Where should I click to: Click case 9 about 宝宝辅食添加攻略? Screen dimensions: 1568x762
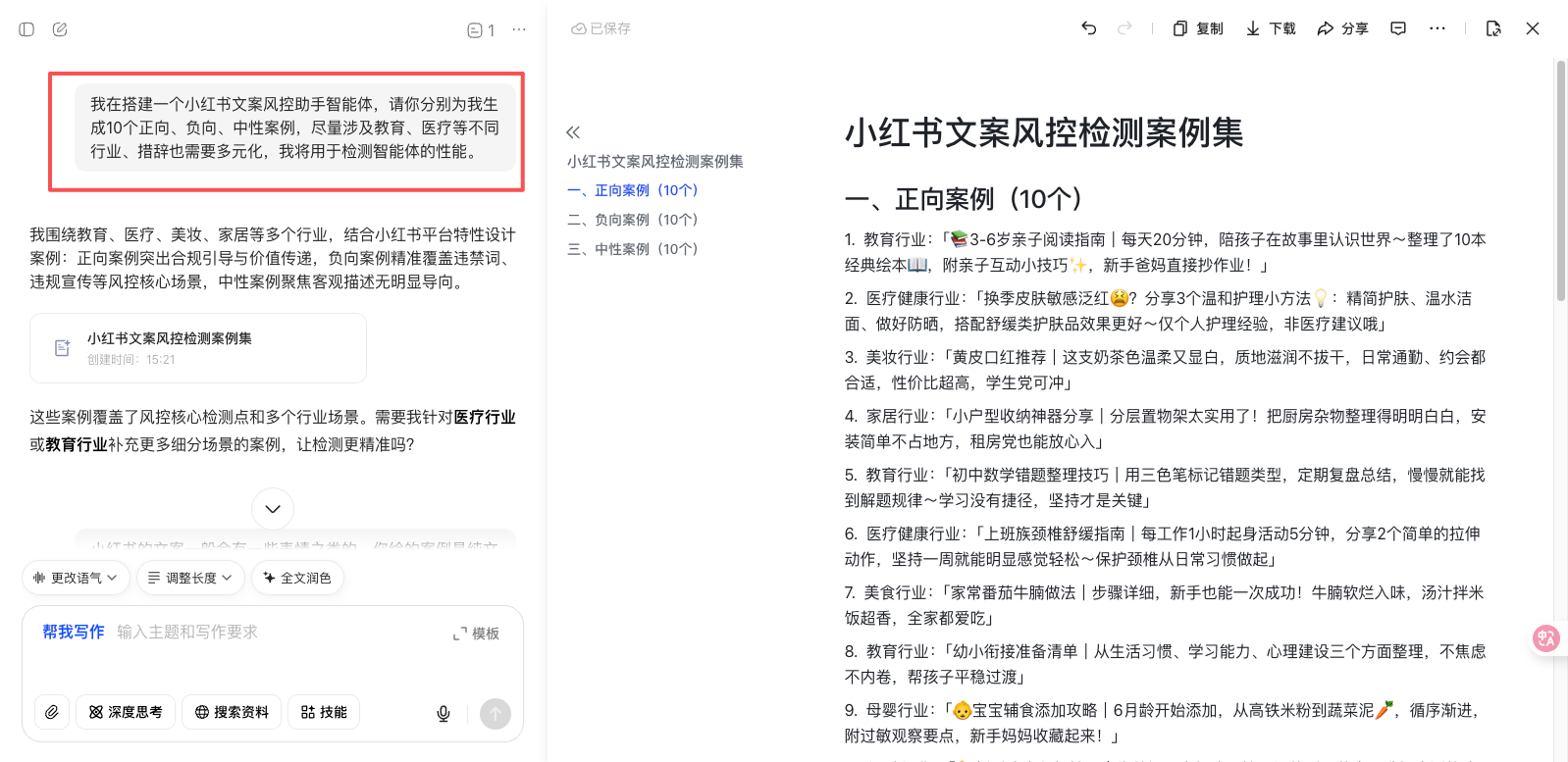coord(1166,723)
